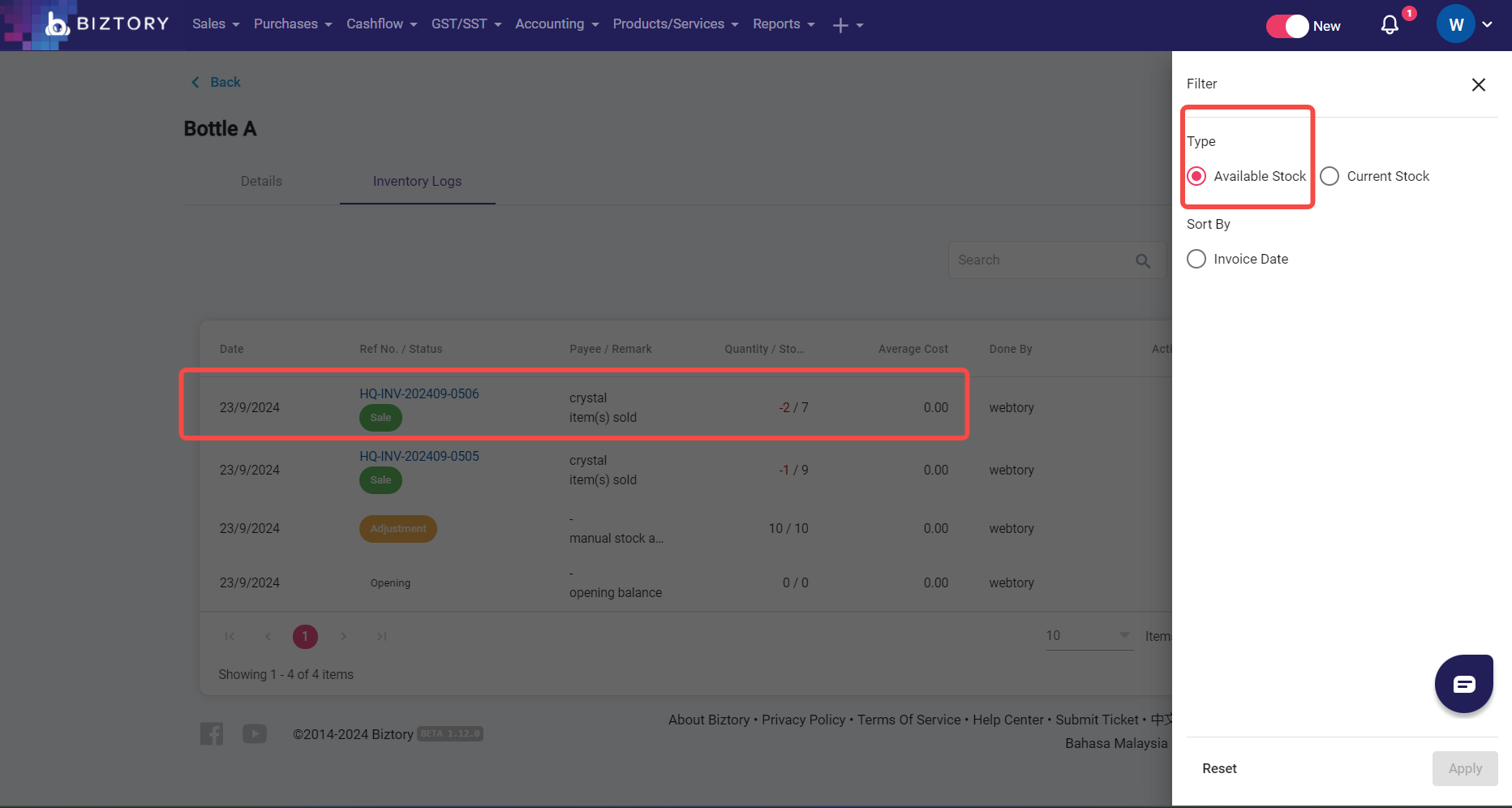Click the Done By column header

(x=1011, y=349)
